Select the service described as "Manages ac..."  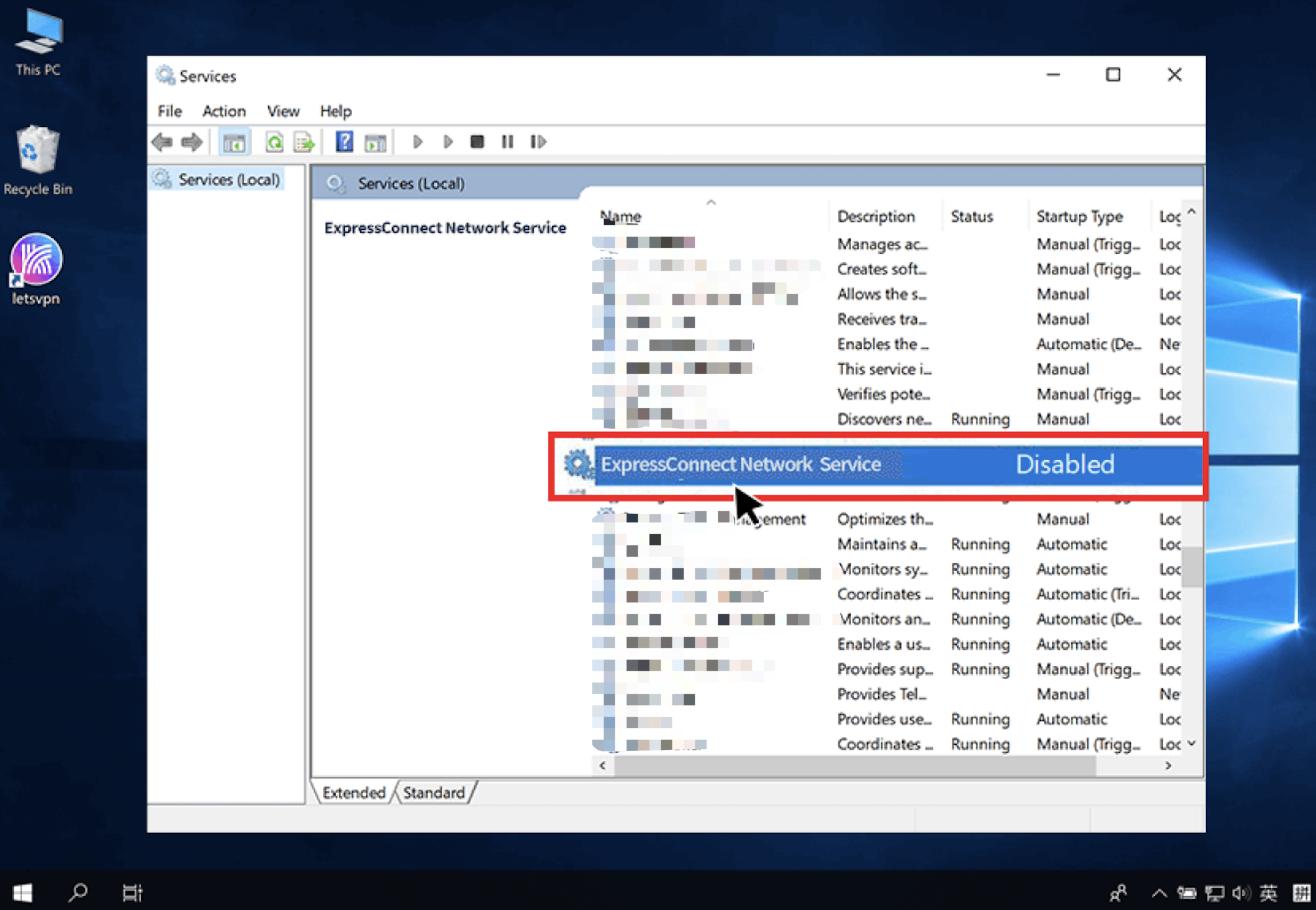click(x=886, y=244)
